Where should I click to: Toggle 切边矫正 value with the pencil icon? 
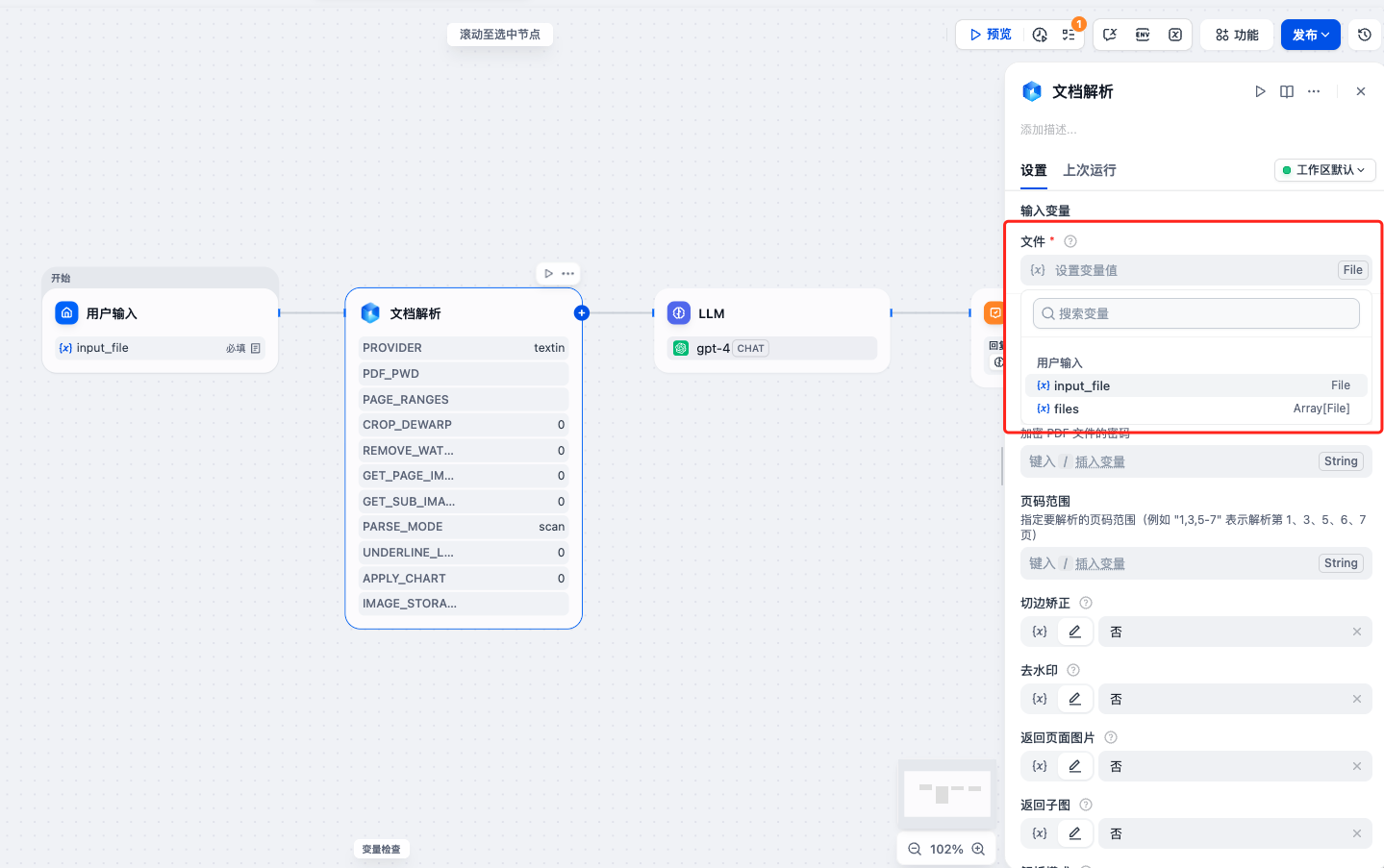point(1074,632)
